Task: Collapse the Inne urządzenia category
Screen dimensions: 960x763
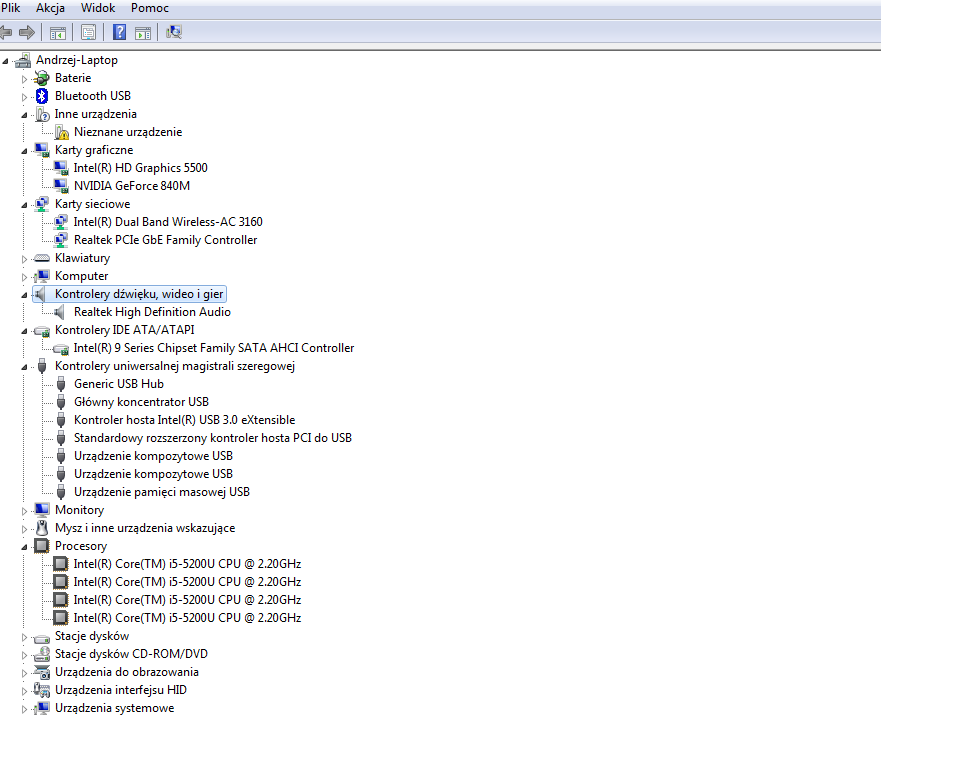Action: [24, 115]
